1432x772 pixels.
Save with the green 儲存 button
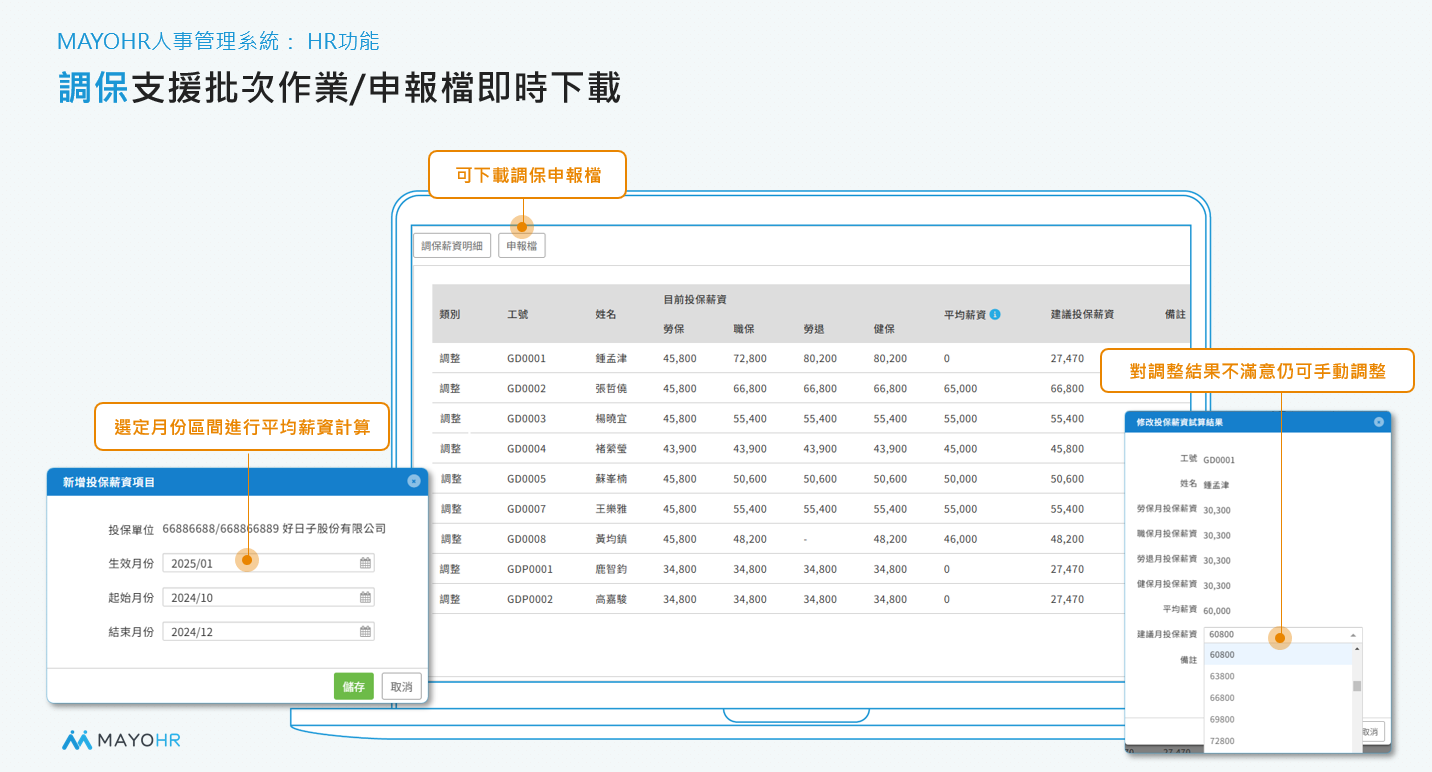click(354, 686)
